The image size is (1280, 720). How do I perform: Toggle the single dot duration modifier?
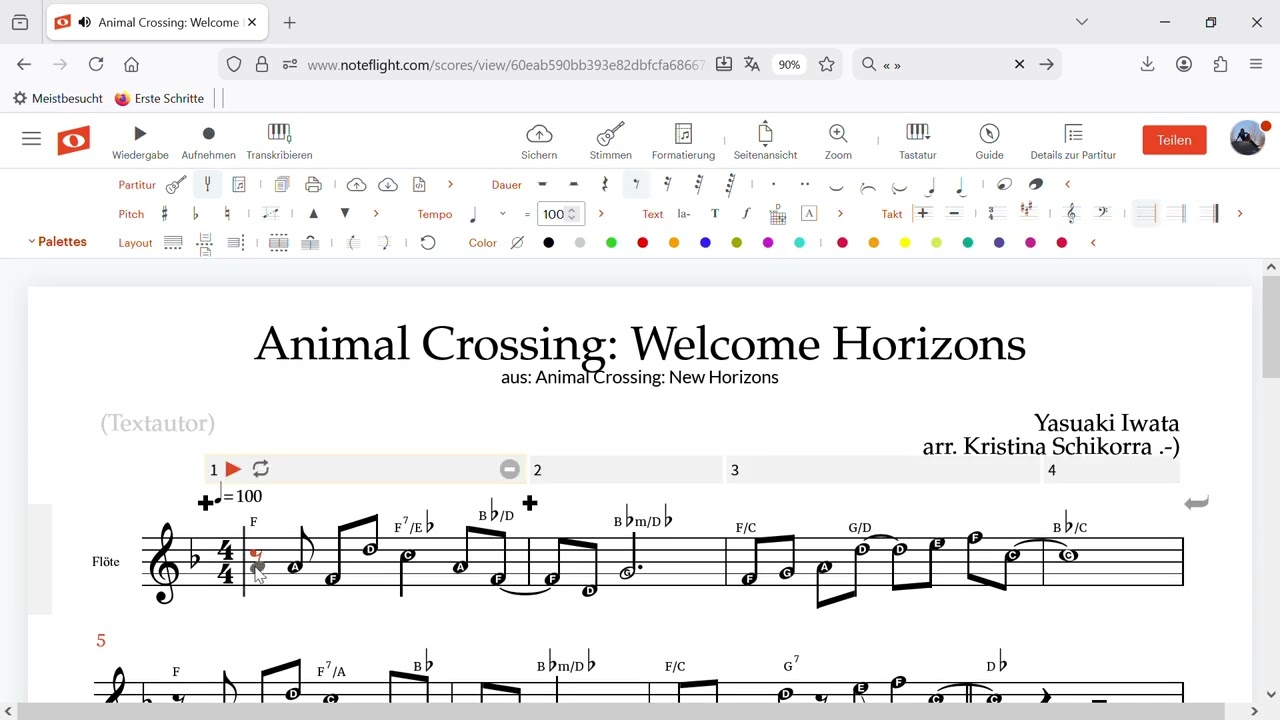pos(773,184)
